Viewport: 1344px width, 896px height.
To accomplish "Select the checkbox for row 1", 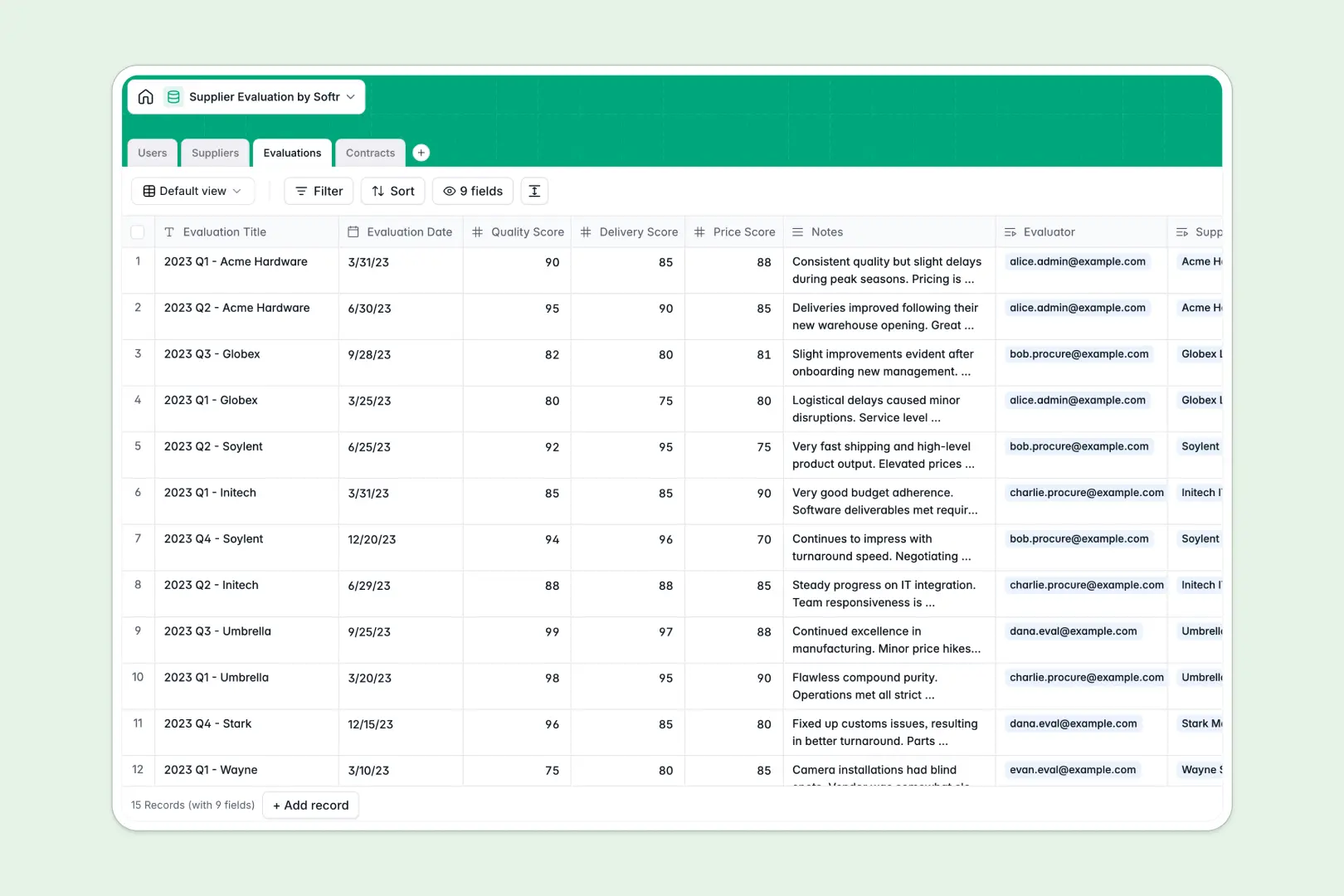I will (138, 261).
